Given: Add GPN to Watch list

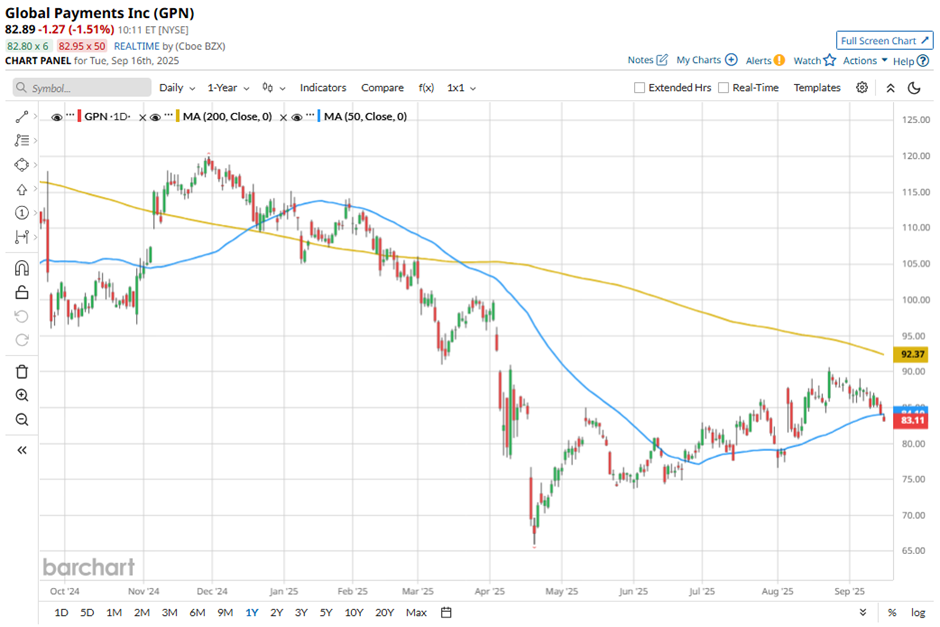Looking at the screenshot, I should [814, 60].
